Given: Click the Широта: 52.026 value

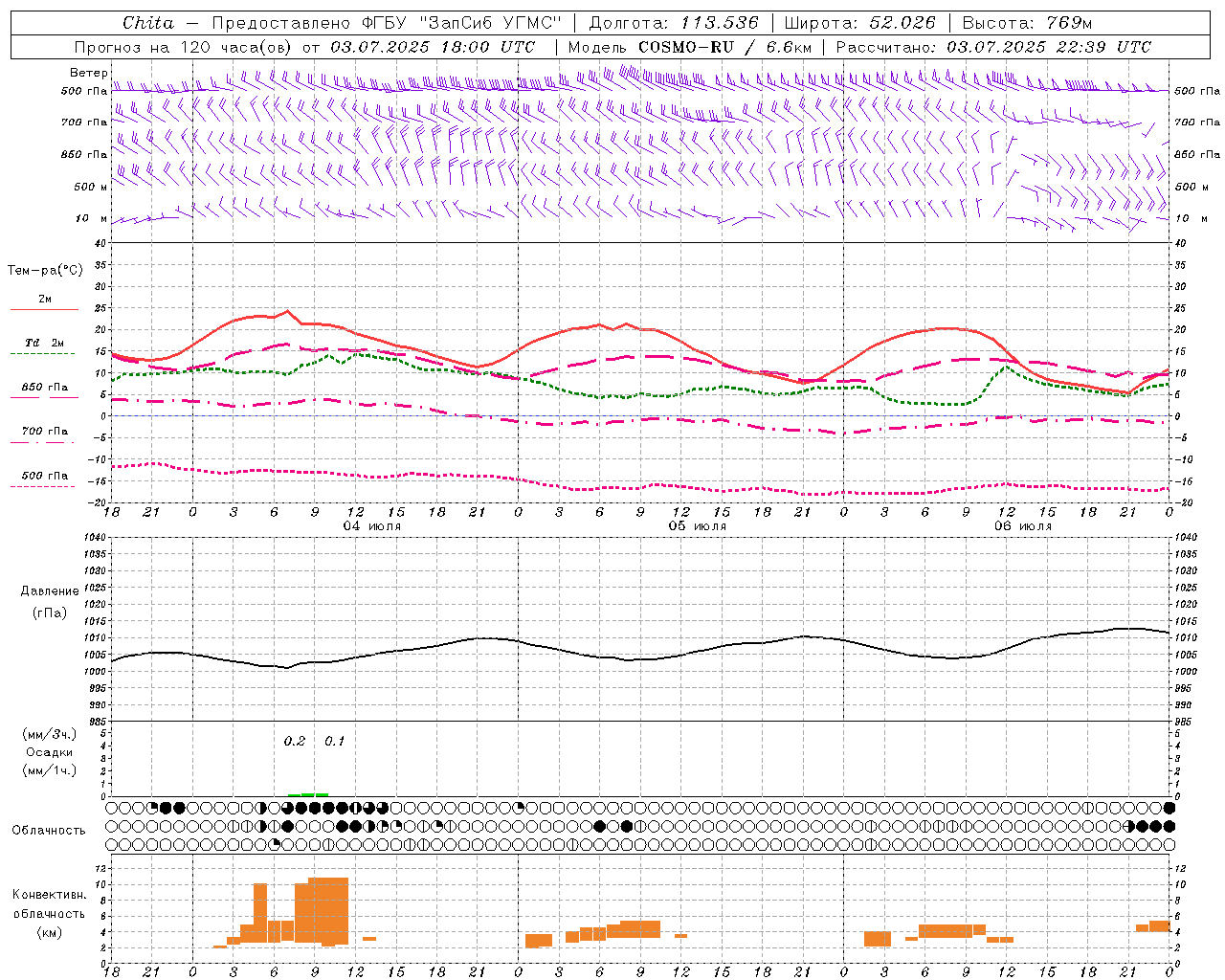Looking at the screenshot, I should (x=859, y=23).
